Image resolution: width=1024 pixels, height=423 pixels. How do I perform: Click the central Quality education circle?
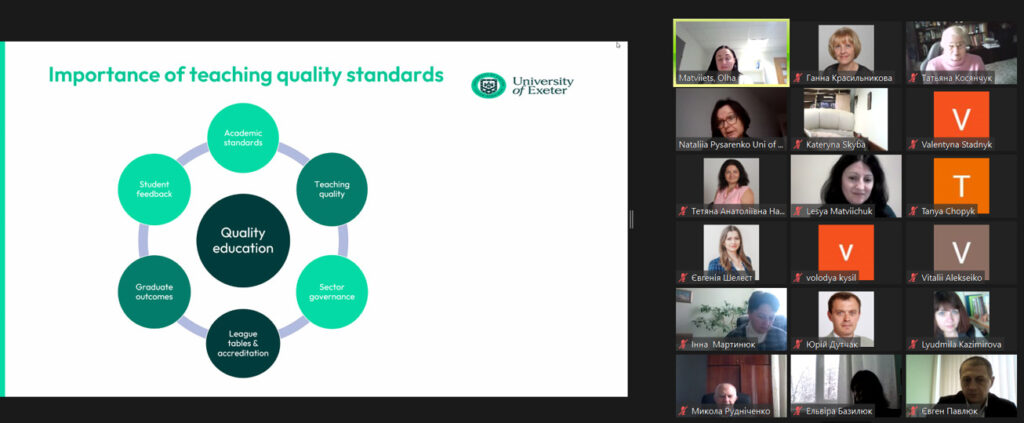click(x=243, y=241)
